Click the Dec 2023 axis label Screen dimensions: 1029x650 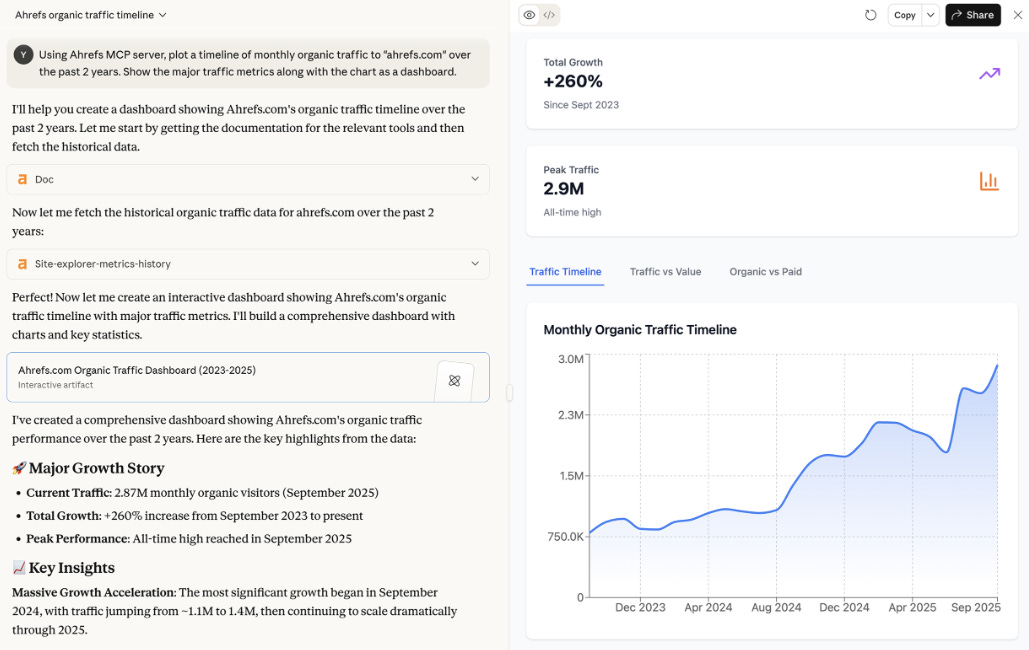click(x=640, y=608)
